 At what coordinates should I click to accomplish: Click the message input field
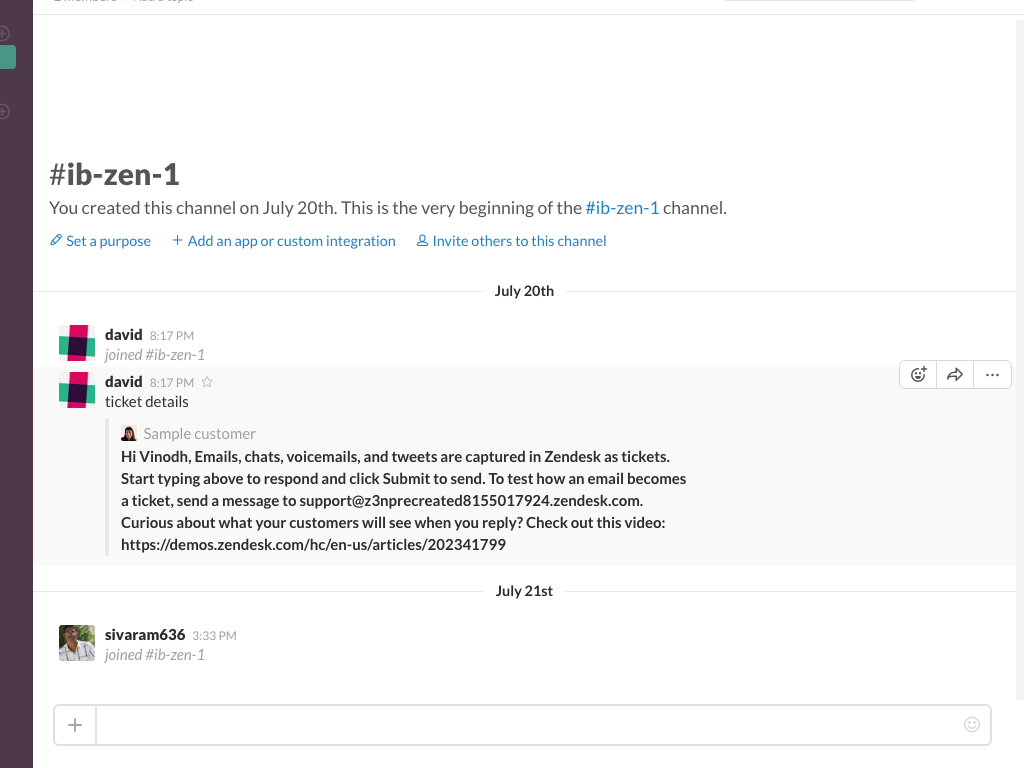[x=529, y=725]
